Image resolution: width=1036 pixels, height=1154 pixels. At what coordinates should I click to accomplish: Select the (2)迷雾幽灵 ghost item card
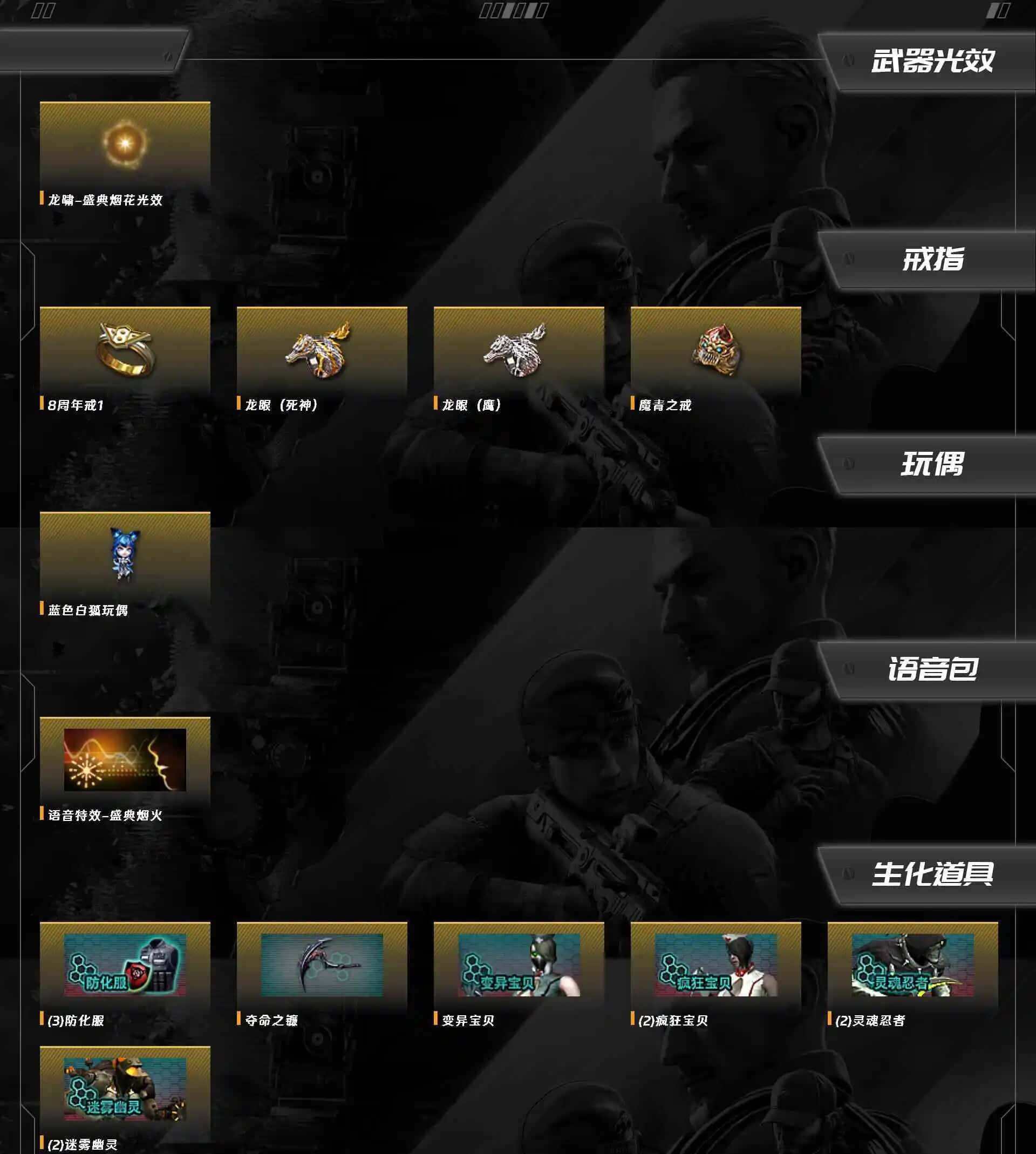click(x=125, y=1089)
